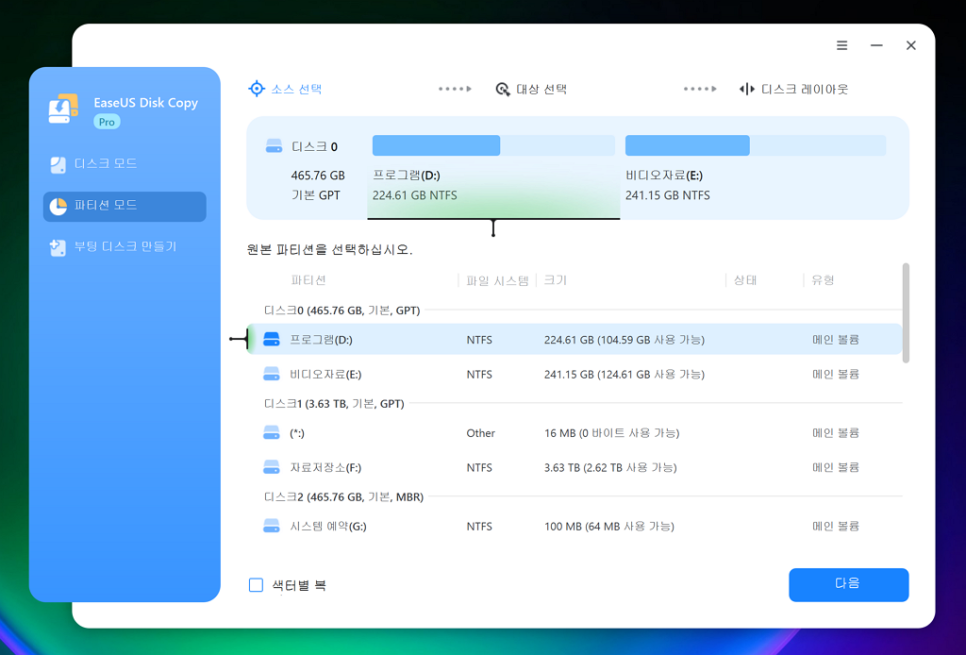Select the (*:) Other partition row
966x655 pixels.
point(574,433)
